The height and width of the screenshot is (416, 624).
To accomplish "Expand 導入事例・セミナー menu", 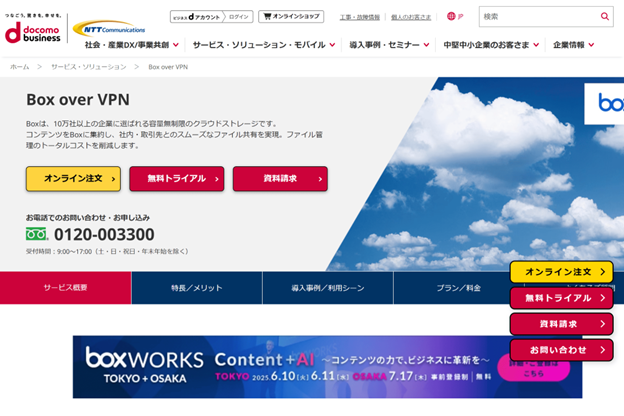I will click(x=389, y=45).
